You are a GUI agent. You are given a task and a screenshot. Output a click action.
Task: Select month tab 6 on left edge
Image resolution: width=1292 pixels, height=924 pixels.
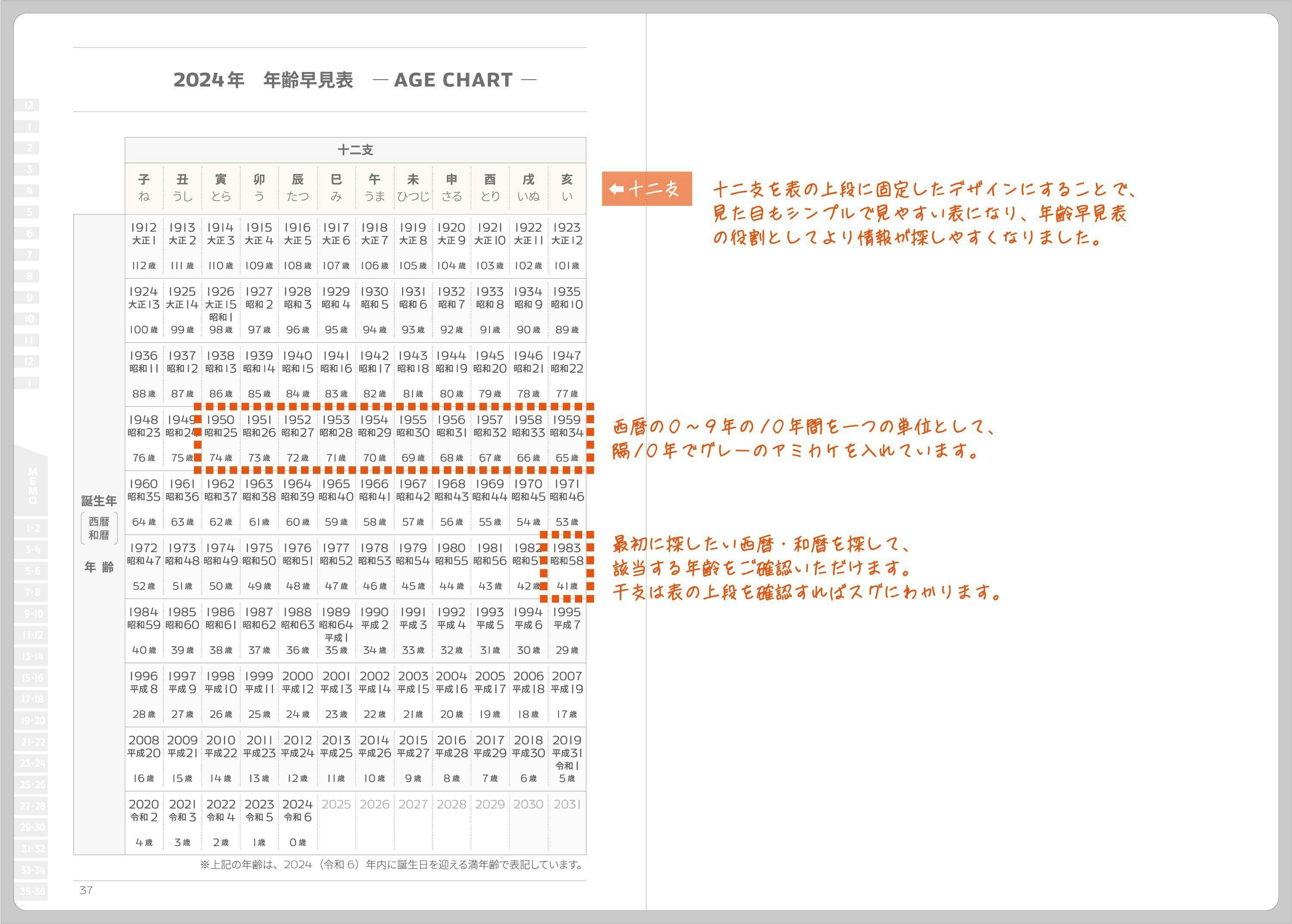coord(29,233)
